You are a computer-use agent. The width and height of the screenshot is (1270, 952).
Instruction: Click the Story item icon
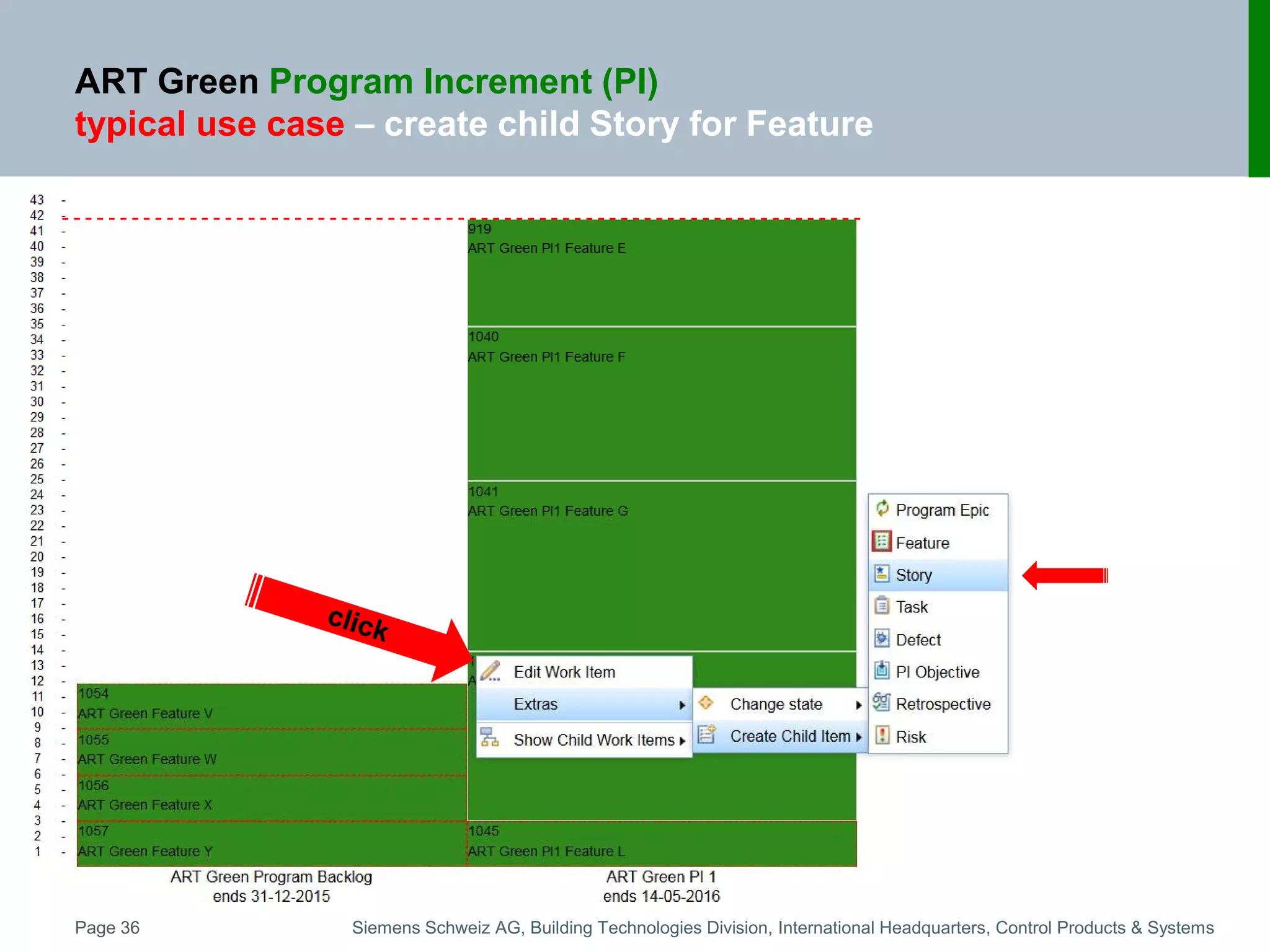pyautogui.click(x=882, y=574)
